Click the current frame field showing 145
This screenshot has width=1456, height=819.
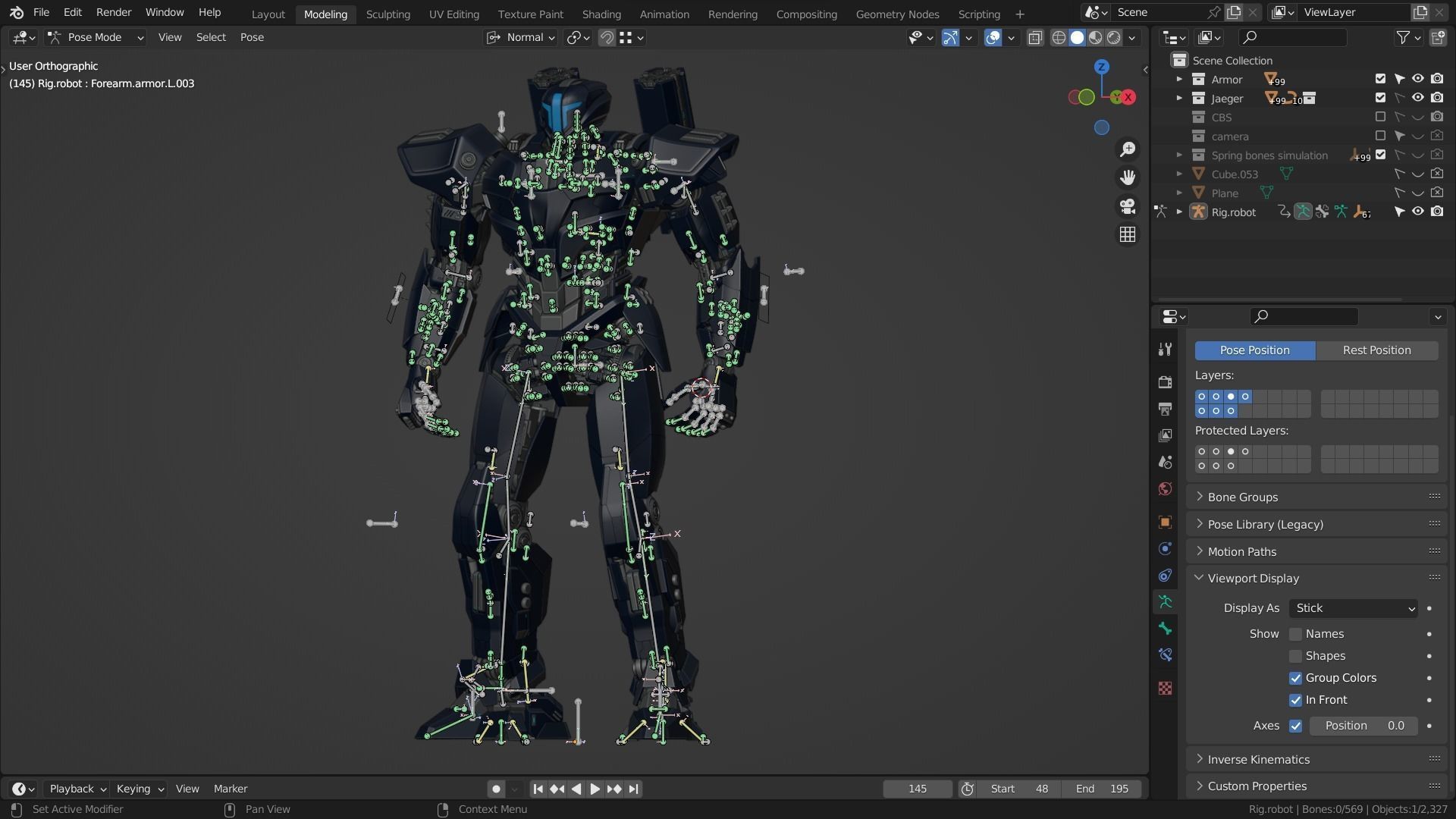917,789
